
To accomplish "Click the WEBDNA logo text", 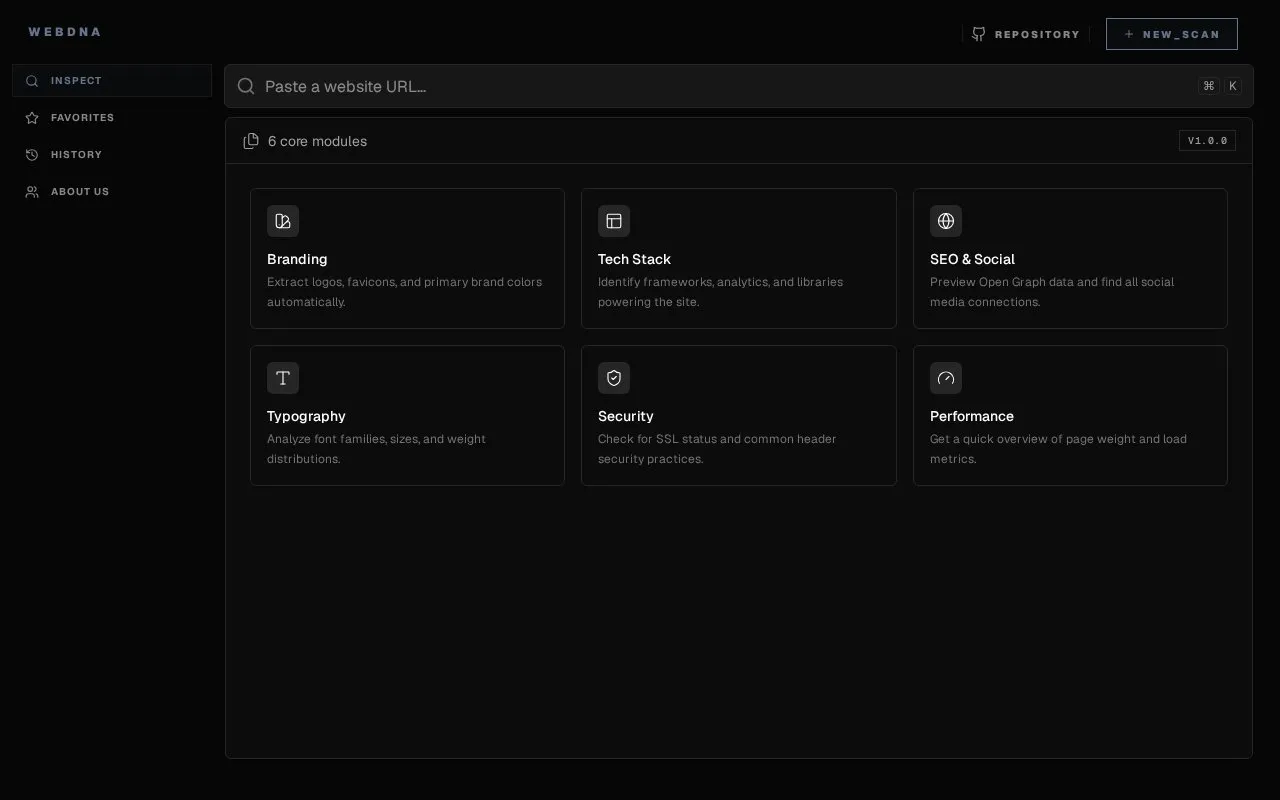I will (x=64, y=32).
